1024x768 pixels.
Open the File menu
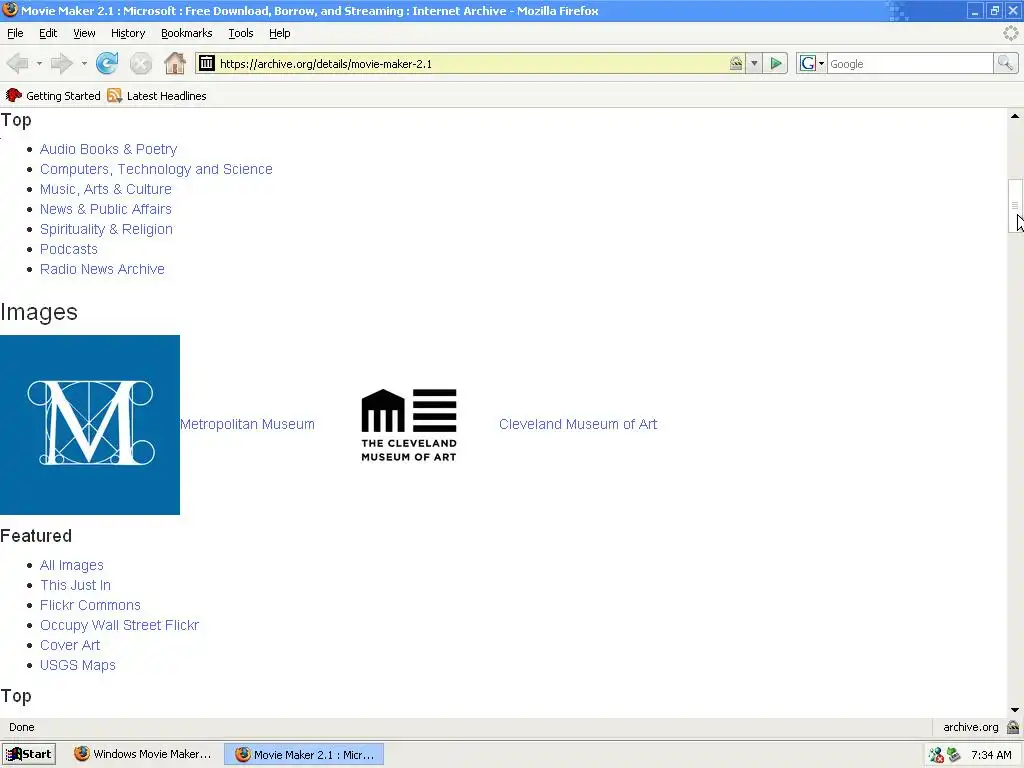tap(15, 33)
